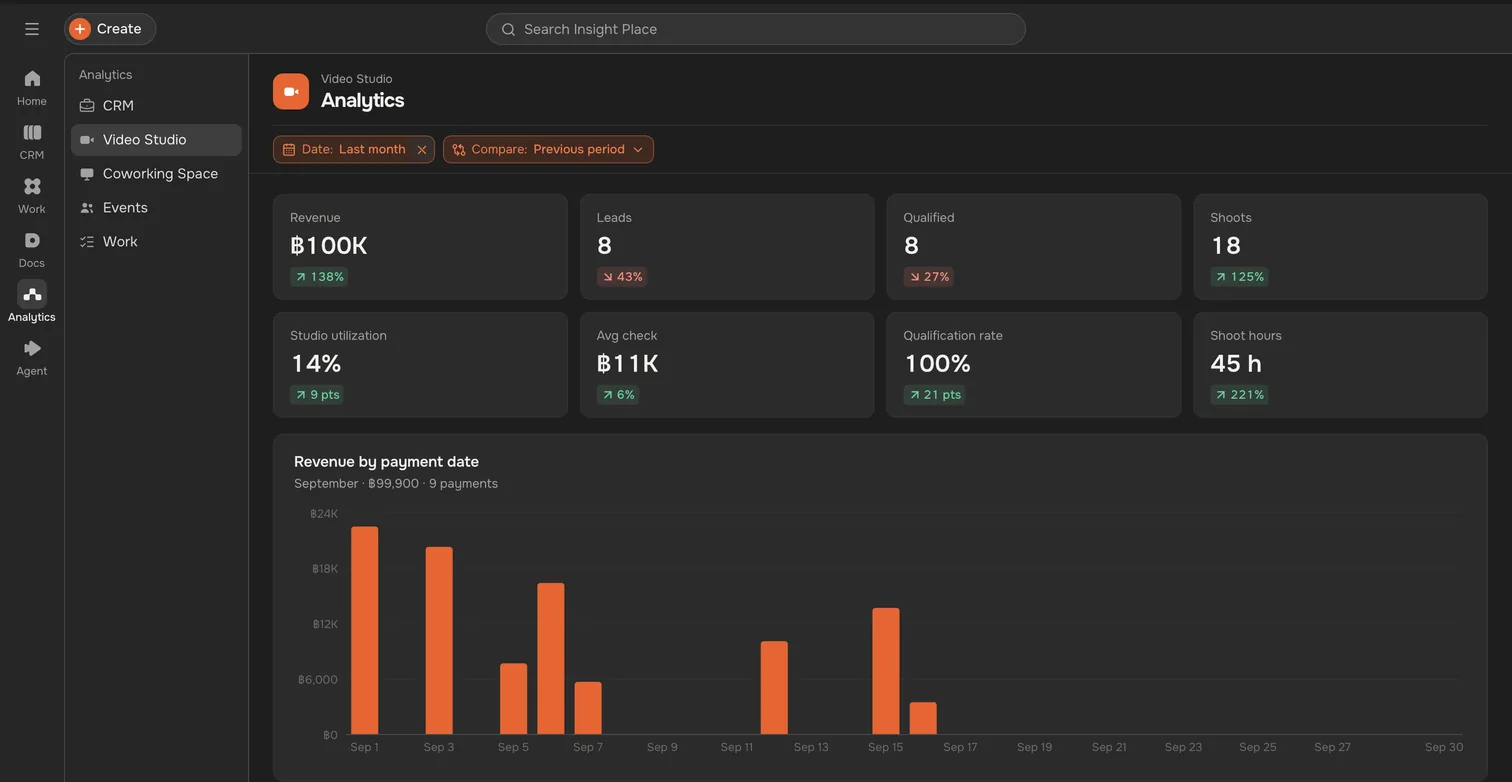Click the Sep 3 revenue bar
The image size is (1512, 782).
pos(439,641)
